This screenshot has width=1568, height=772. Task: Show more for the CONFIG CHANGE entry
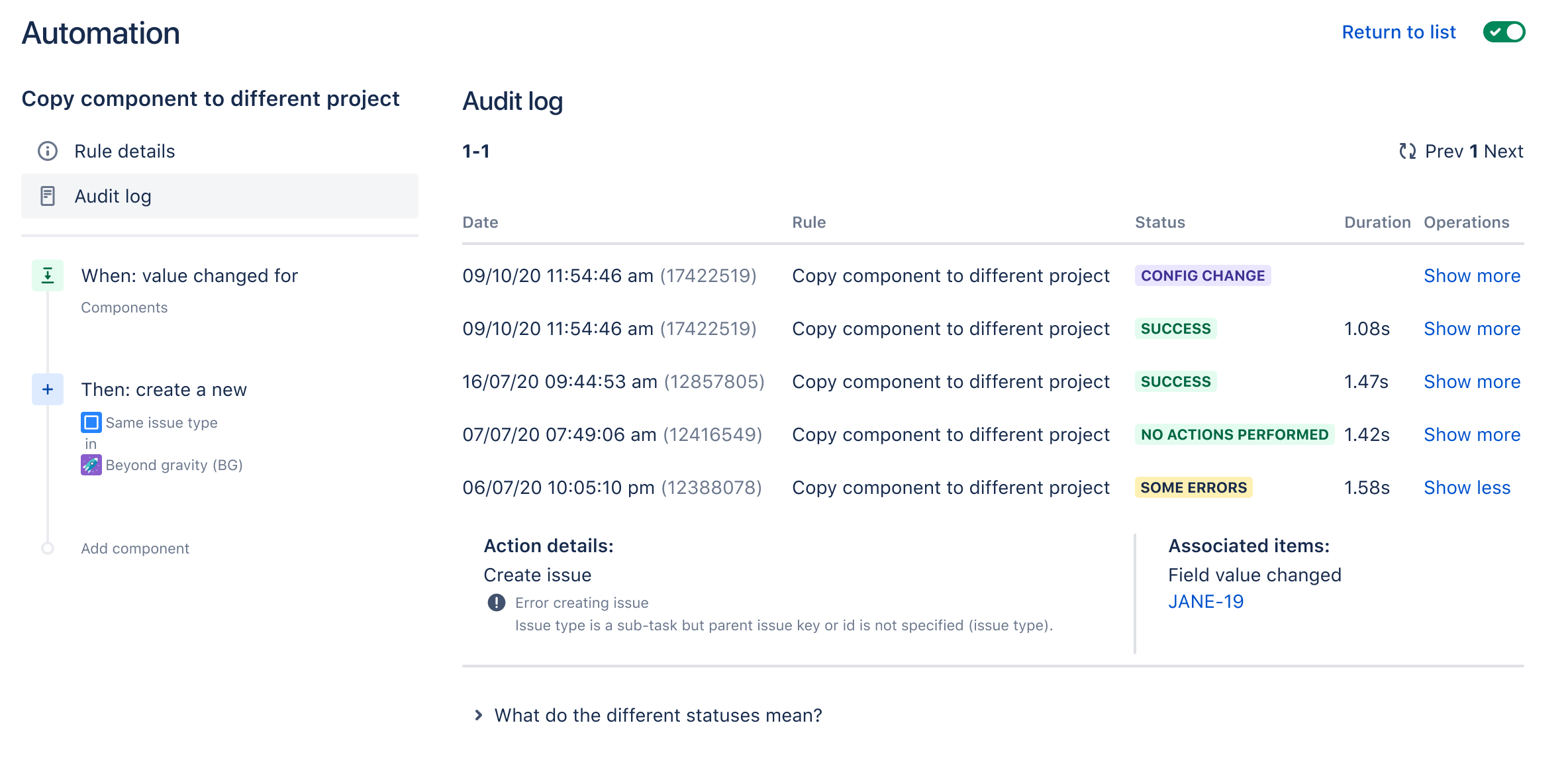pos(1471,275)
